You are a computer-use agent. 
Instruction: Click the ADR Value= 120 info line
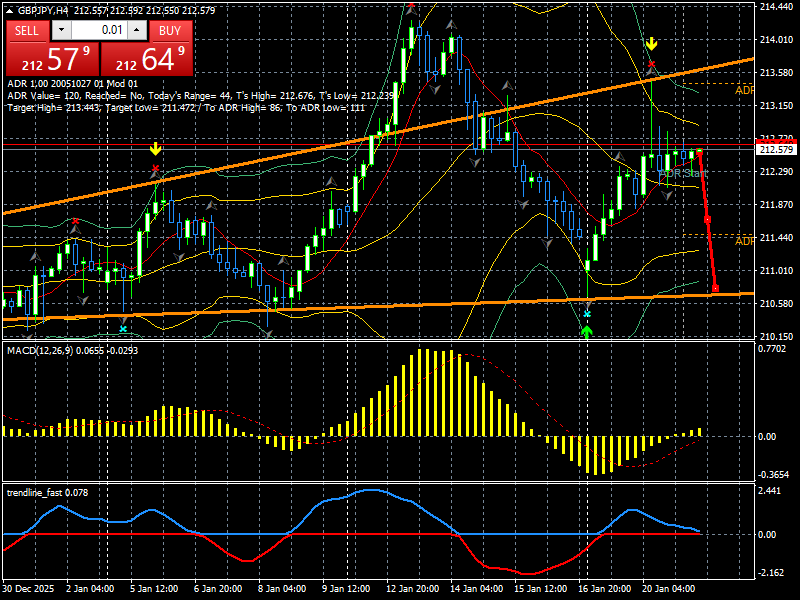pos(201,96)
